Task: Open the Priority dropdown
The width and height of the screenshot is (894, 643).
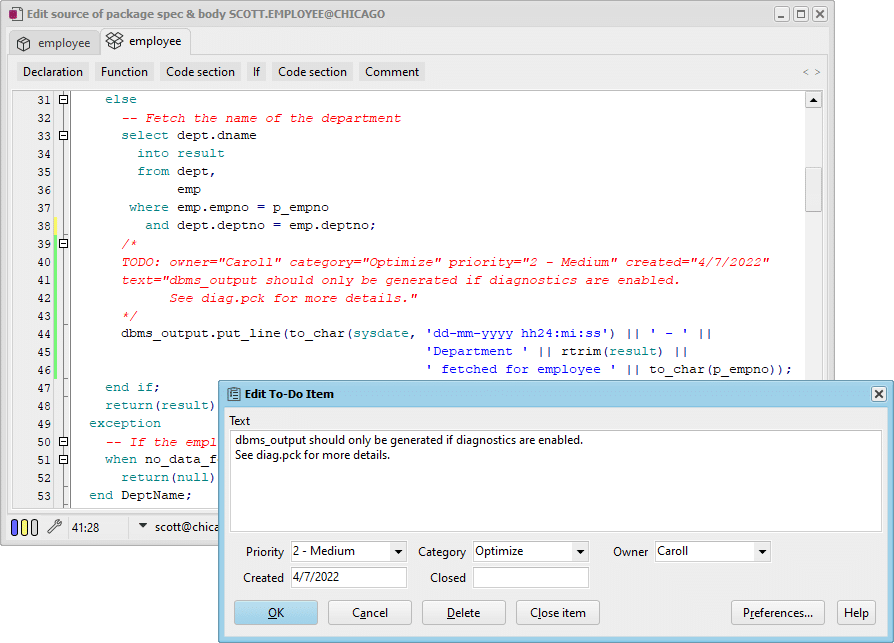Action: [398, 552]
